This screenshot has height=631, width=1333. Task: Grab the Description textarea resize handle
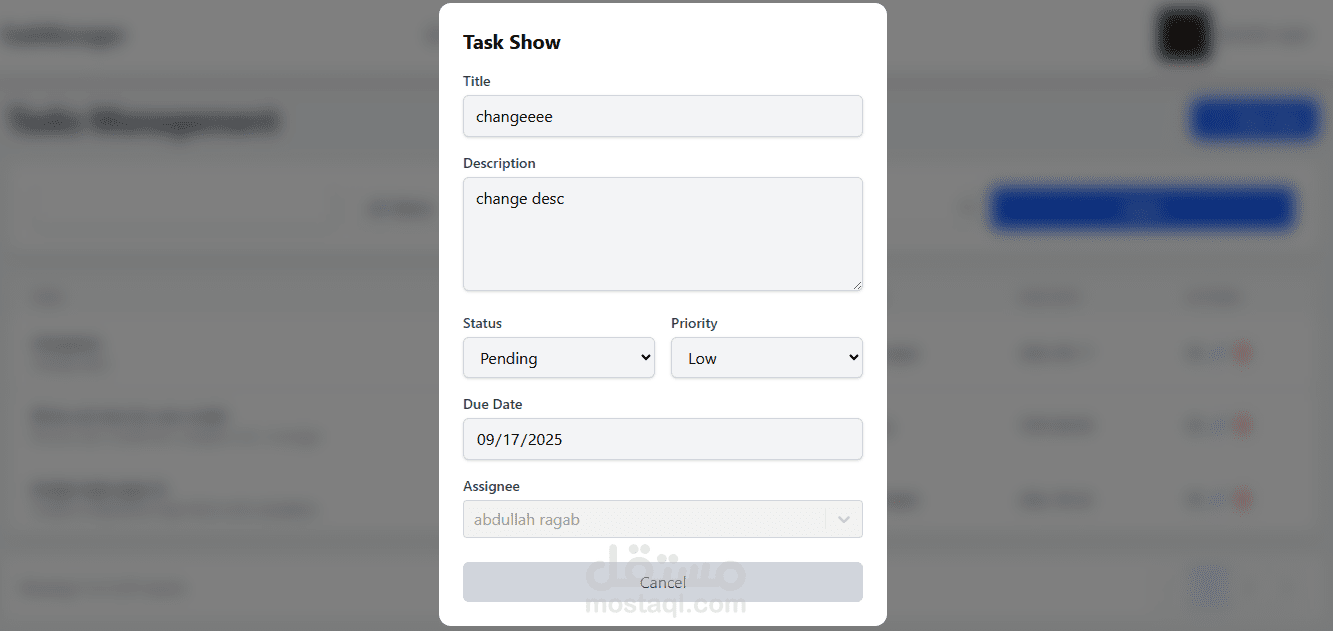pyautogui.click(x=857, y=285)
